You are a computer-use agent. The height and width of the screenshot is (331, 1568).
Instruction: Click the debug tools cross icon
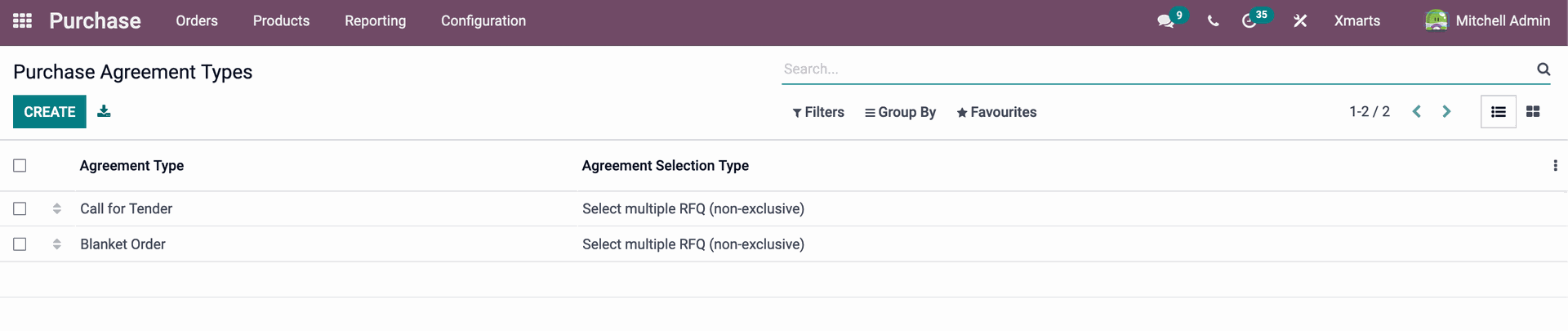(1300, 21)
